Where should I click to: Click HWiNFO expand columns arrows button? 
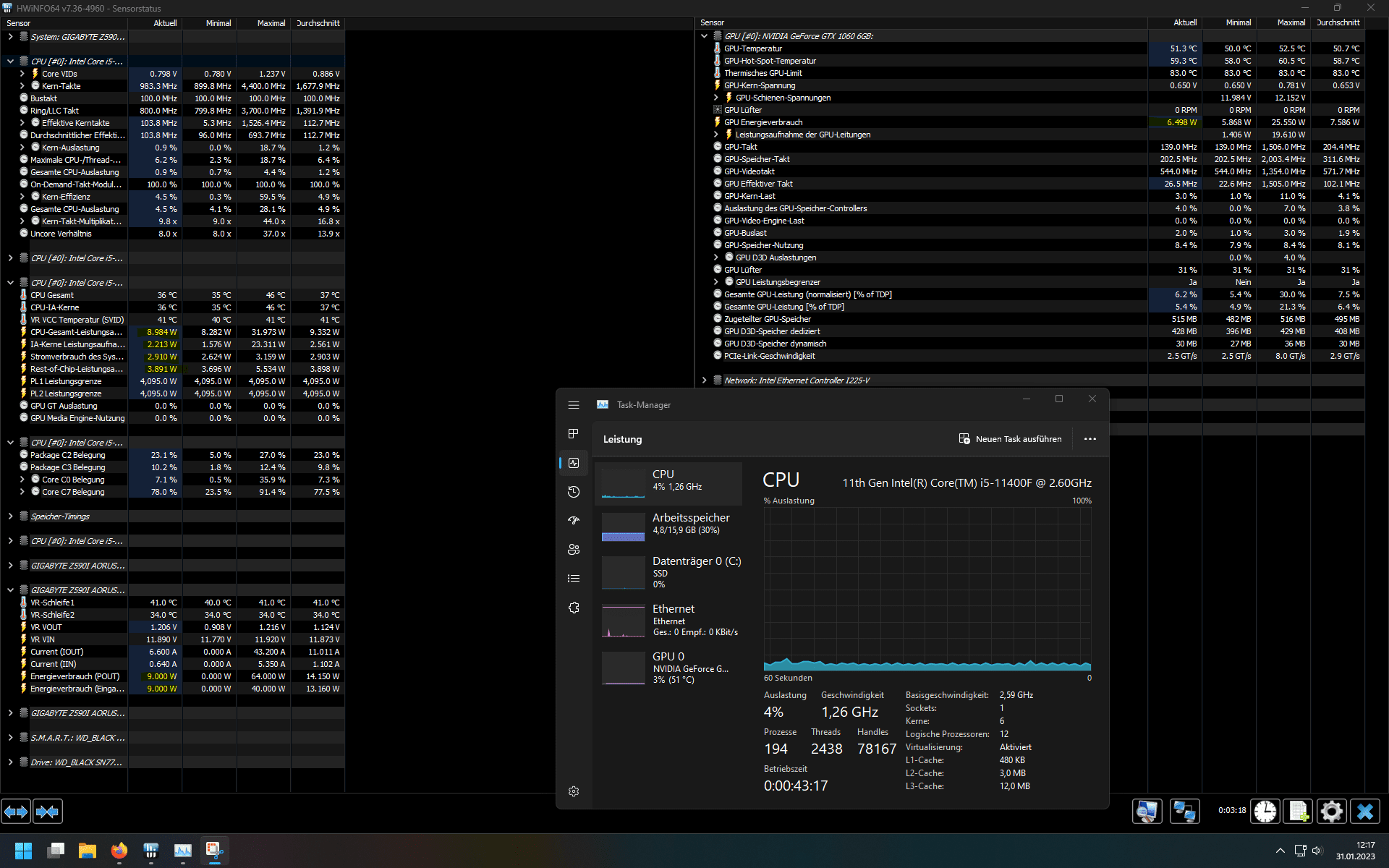pyautogui.click(x=16, y=812)
